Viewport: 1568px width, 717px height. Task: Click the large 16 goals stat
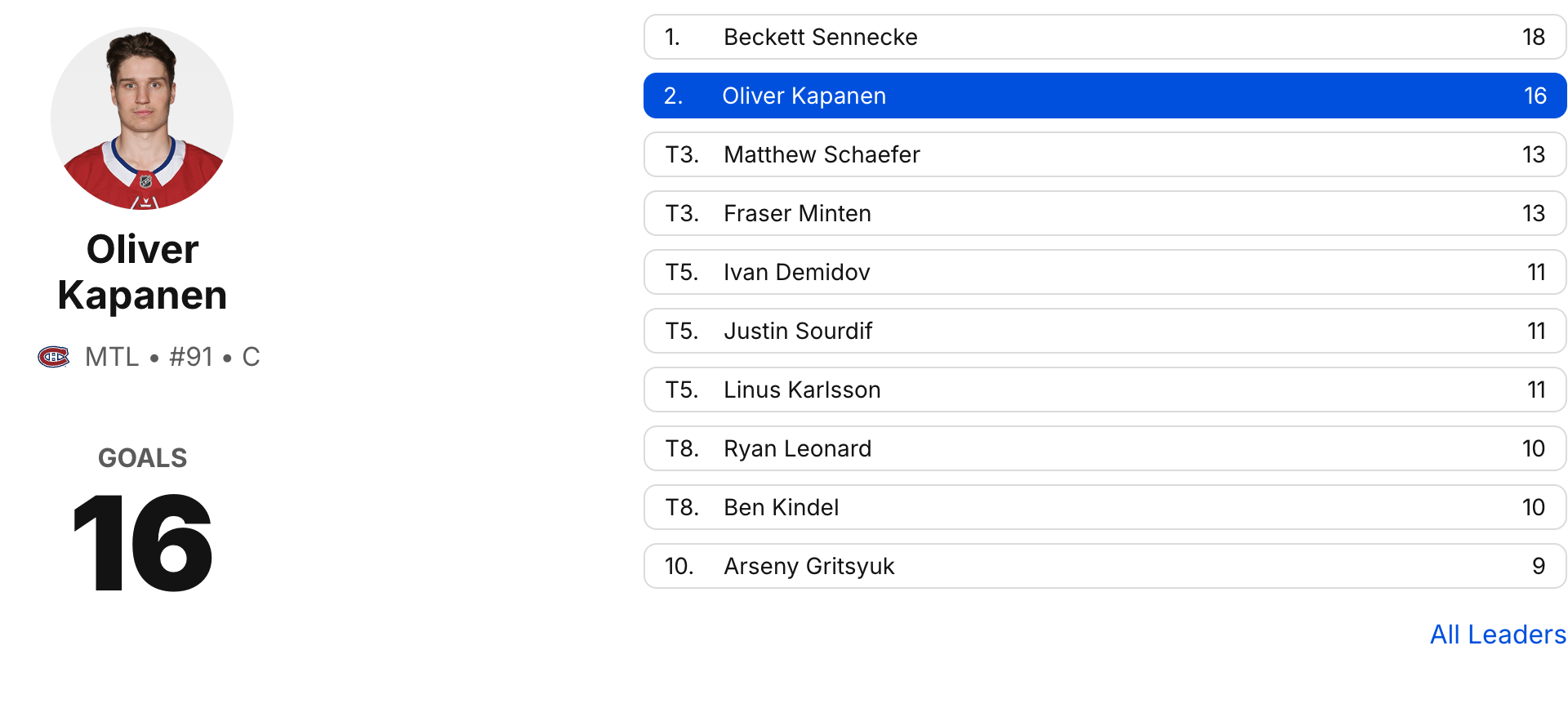142,543
